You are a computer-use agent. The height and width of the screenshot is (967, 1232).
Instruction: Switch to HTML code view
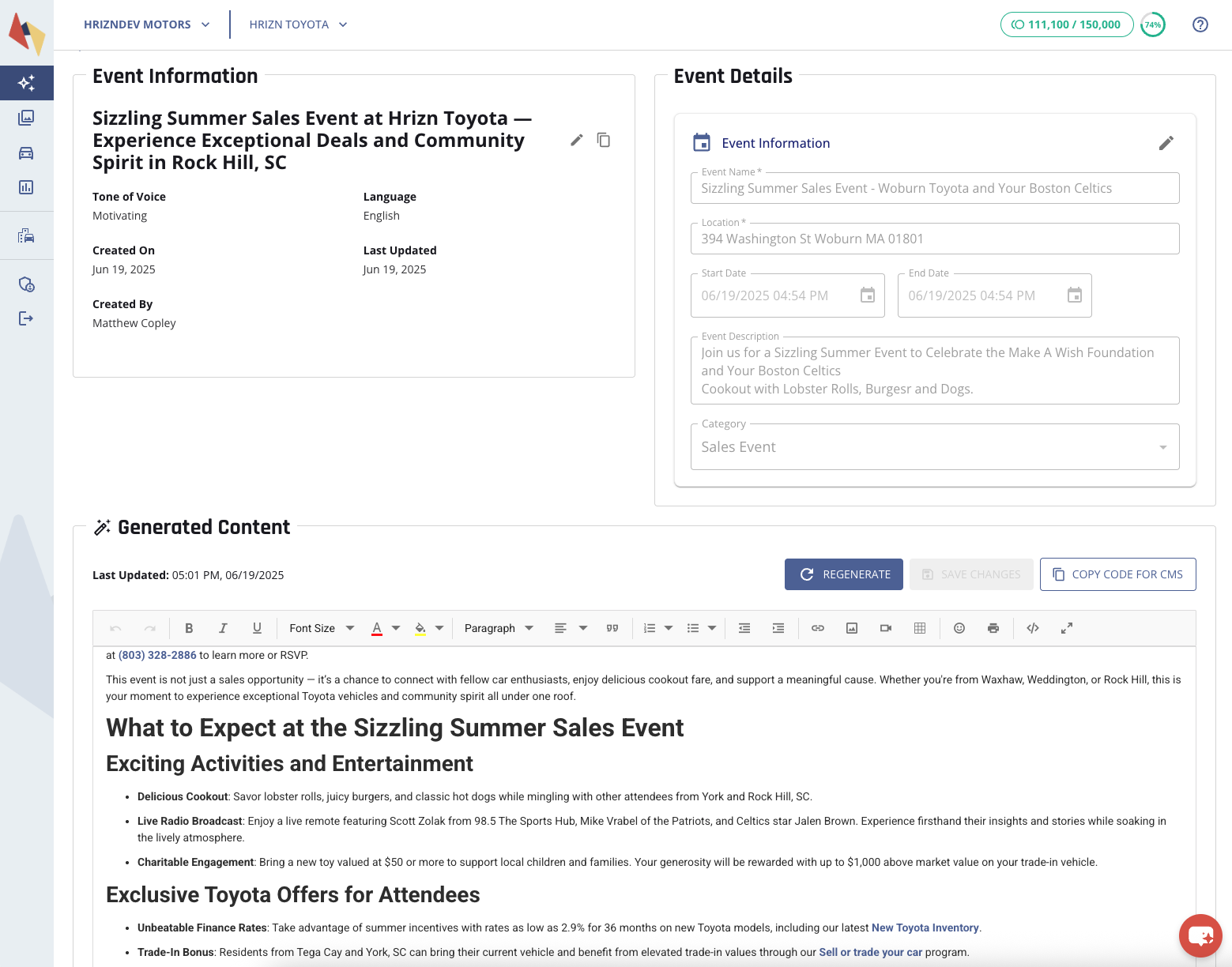[x=1033, y=628]
